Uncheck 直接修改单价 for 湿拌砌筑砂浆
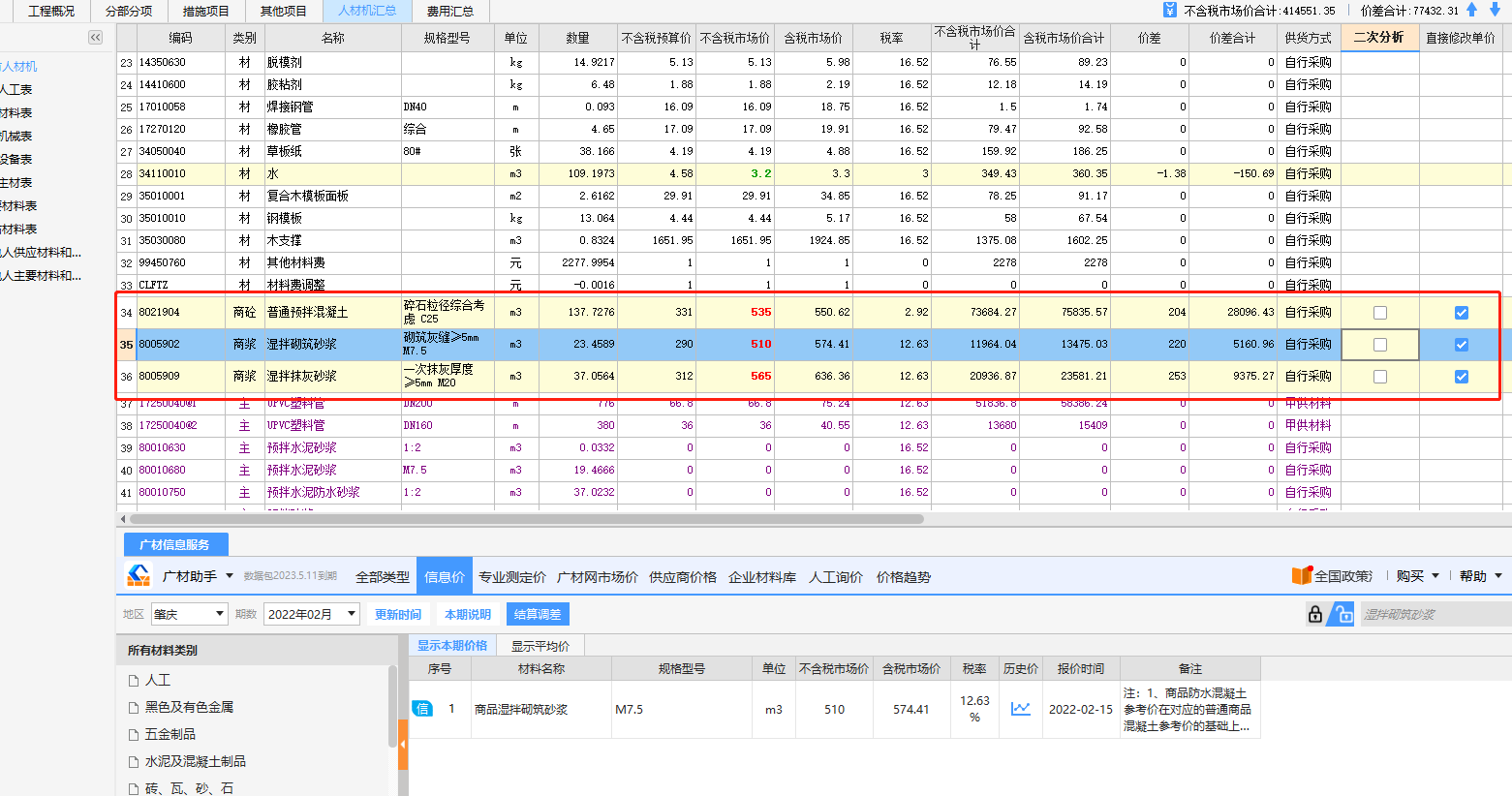 point(1462,345)
